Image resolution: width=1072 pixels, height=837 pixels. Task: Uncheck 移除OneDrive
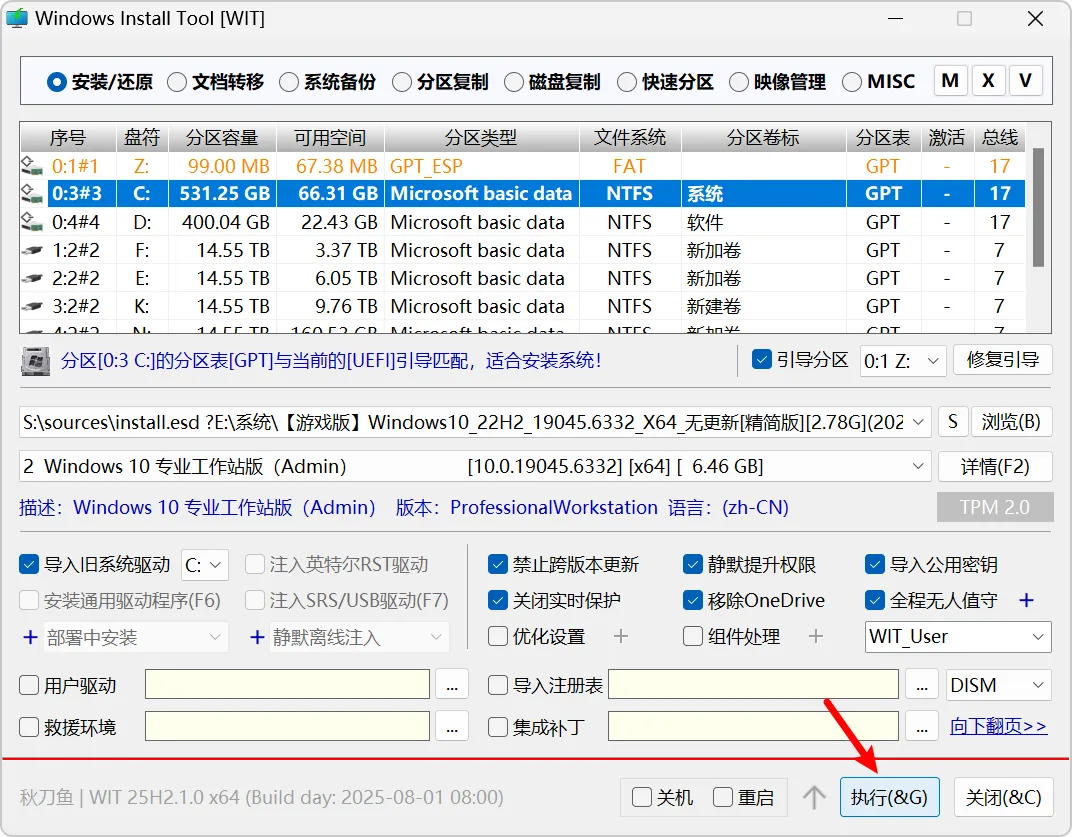tap(693, 600)
